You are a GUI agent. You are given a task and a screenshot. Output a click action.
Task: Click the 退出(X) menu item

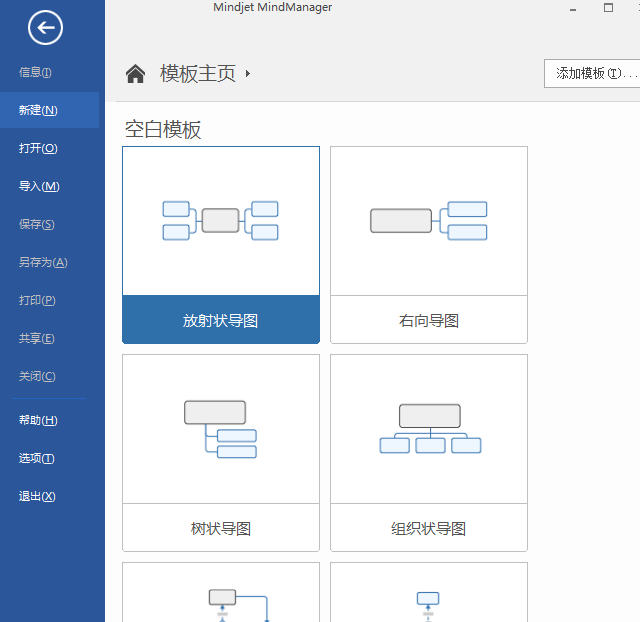point(37,496)
